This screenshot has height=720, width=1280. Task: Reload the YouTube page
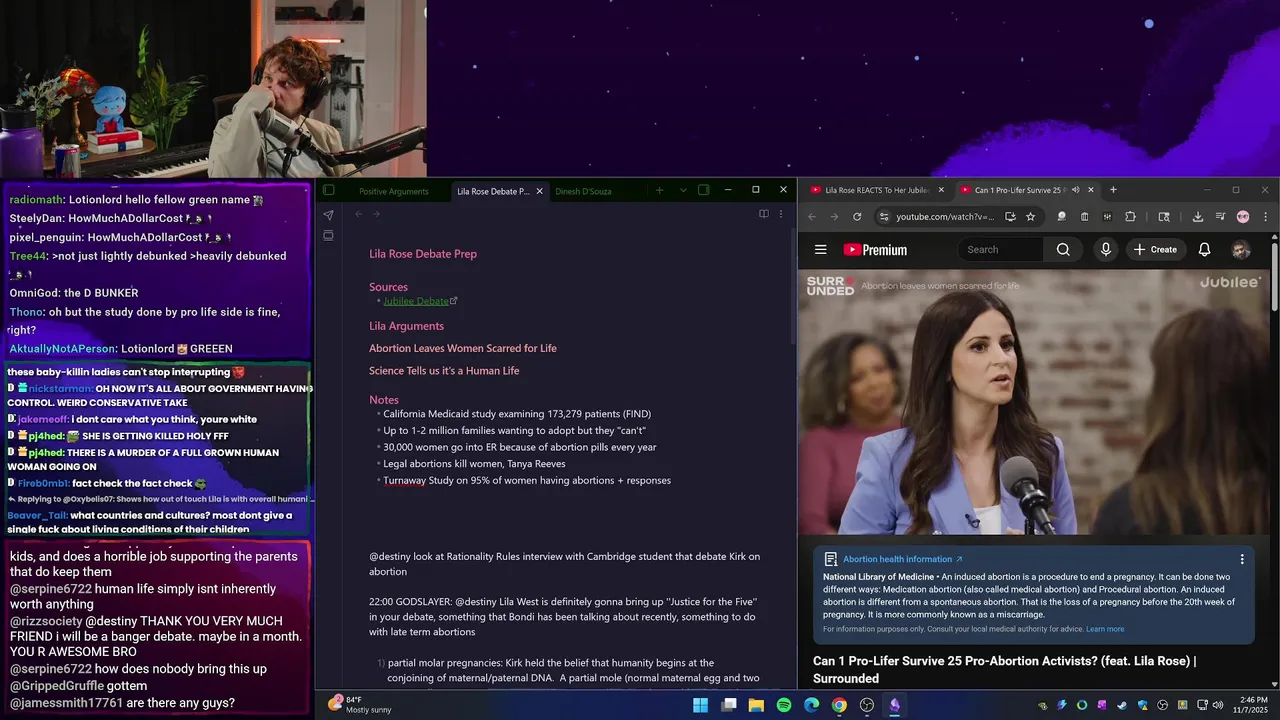(x=857, y=217)
